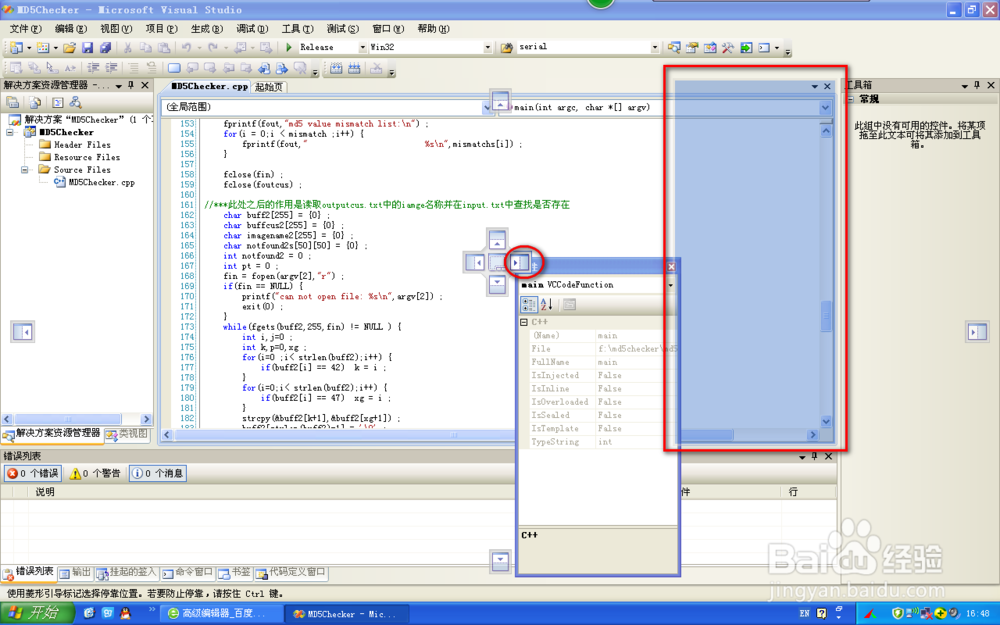This screenshot has height=625, width=1000.
Task: Open the Win32 platform dropdown
Action: click(487, 47)
